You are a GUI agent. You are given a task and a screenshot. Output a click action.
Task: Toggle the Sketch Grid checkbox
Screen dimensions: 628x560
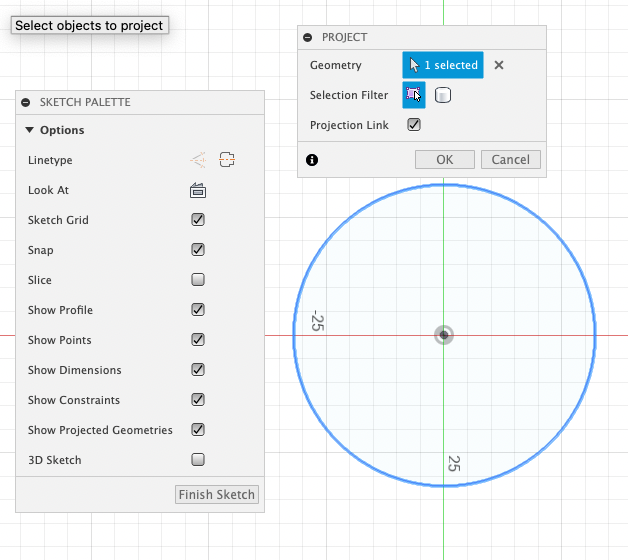198,220
